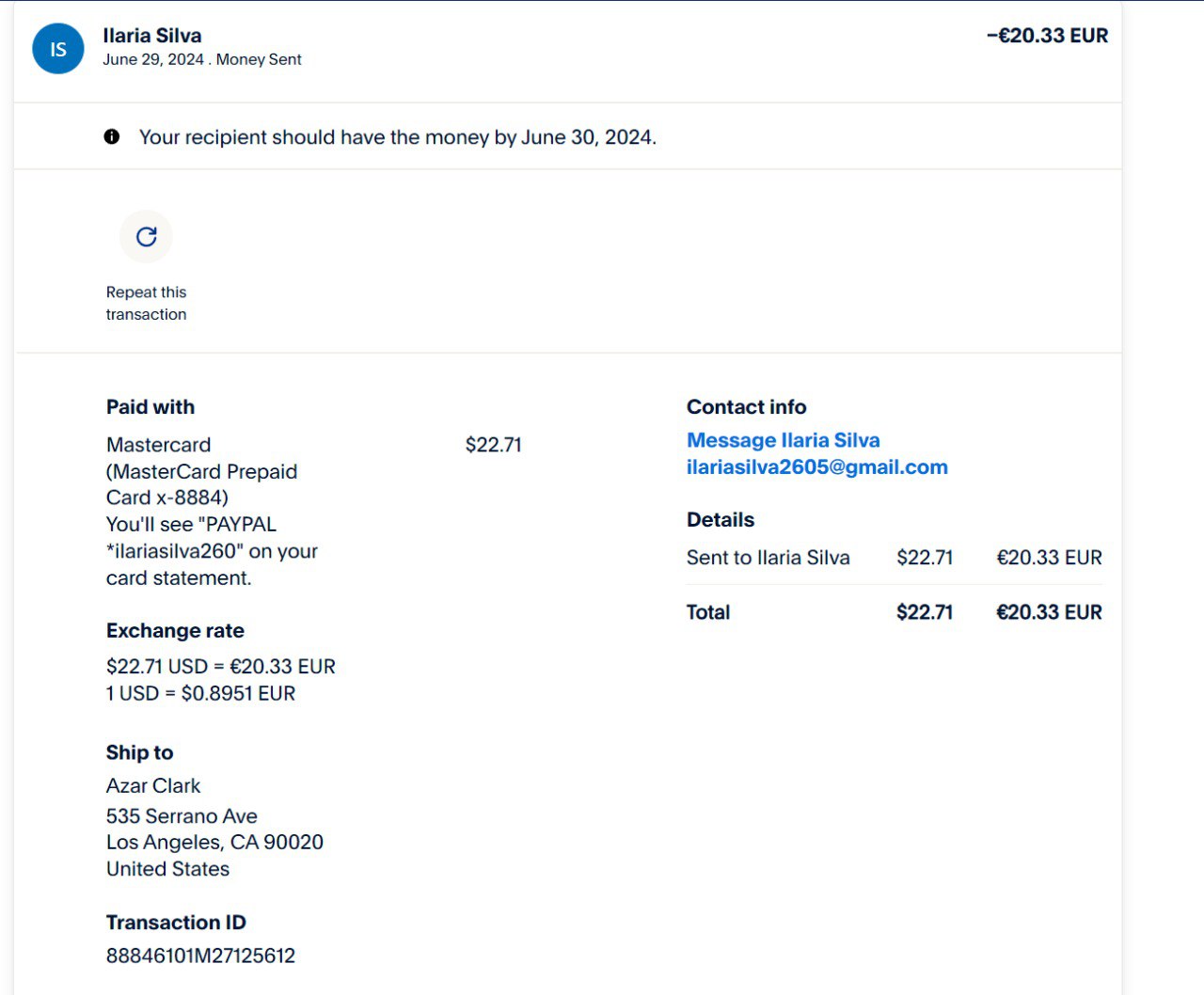Click the Contact info heading

coord(746,407)
